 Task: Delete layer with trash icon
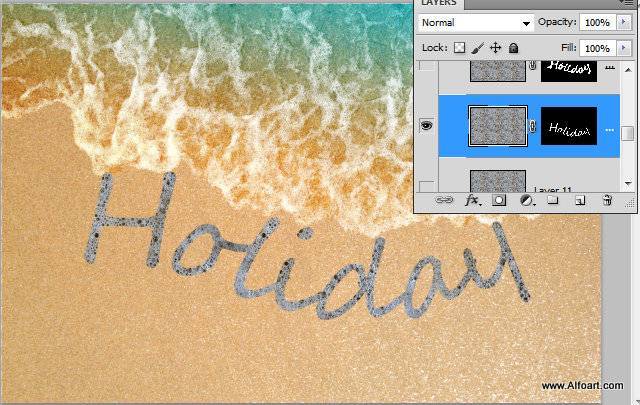pyautogui.click(x=606, y=201)
